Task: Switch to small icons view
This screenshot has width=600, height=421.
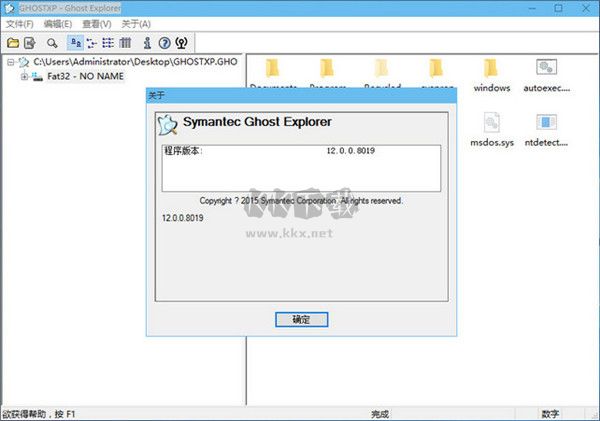Action: (91, 43)
